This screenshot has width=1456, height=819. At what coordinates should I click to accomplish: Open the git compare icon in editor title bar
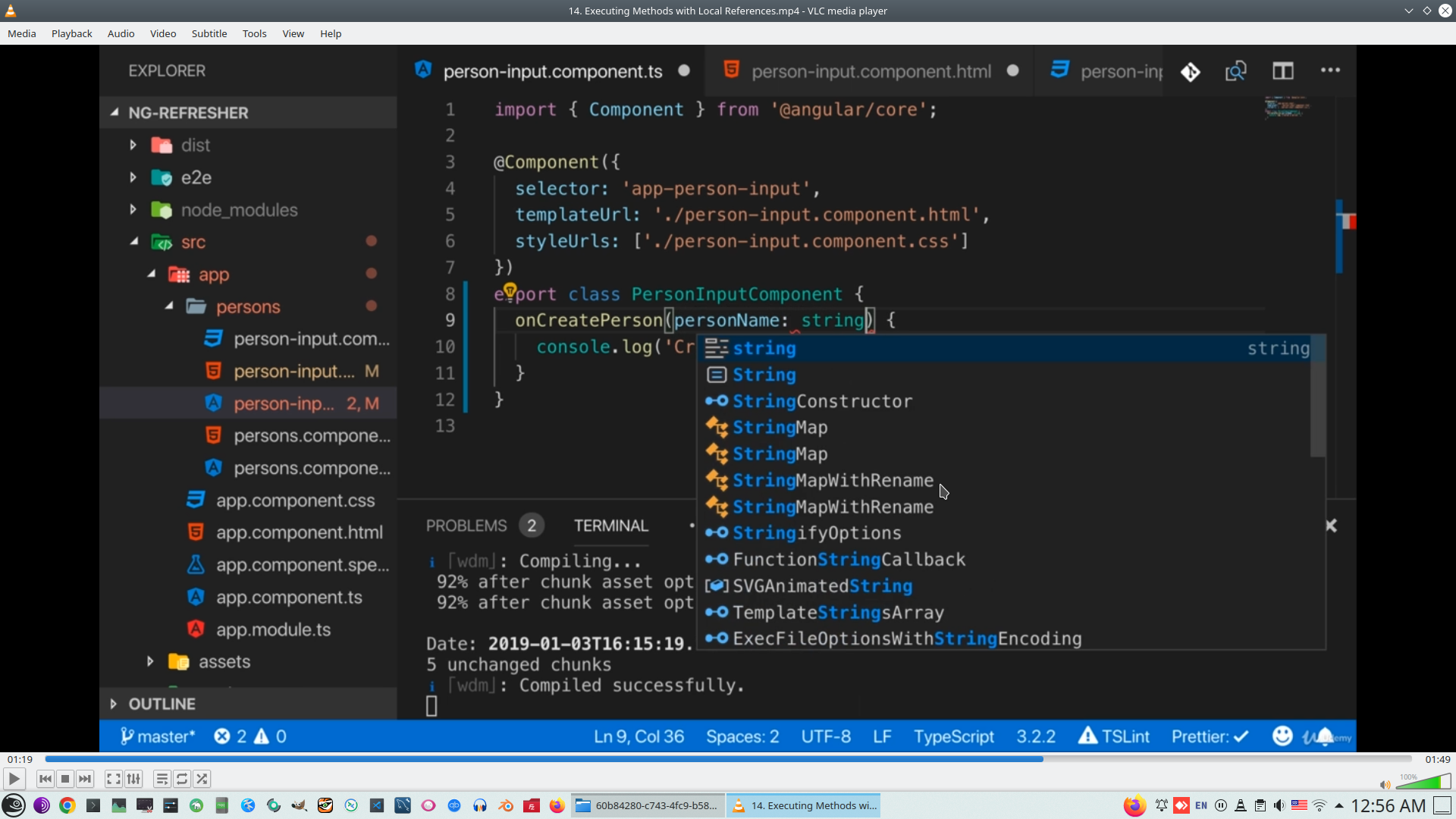(x=1190, y=71)
